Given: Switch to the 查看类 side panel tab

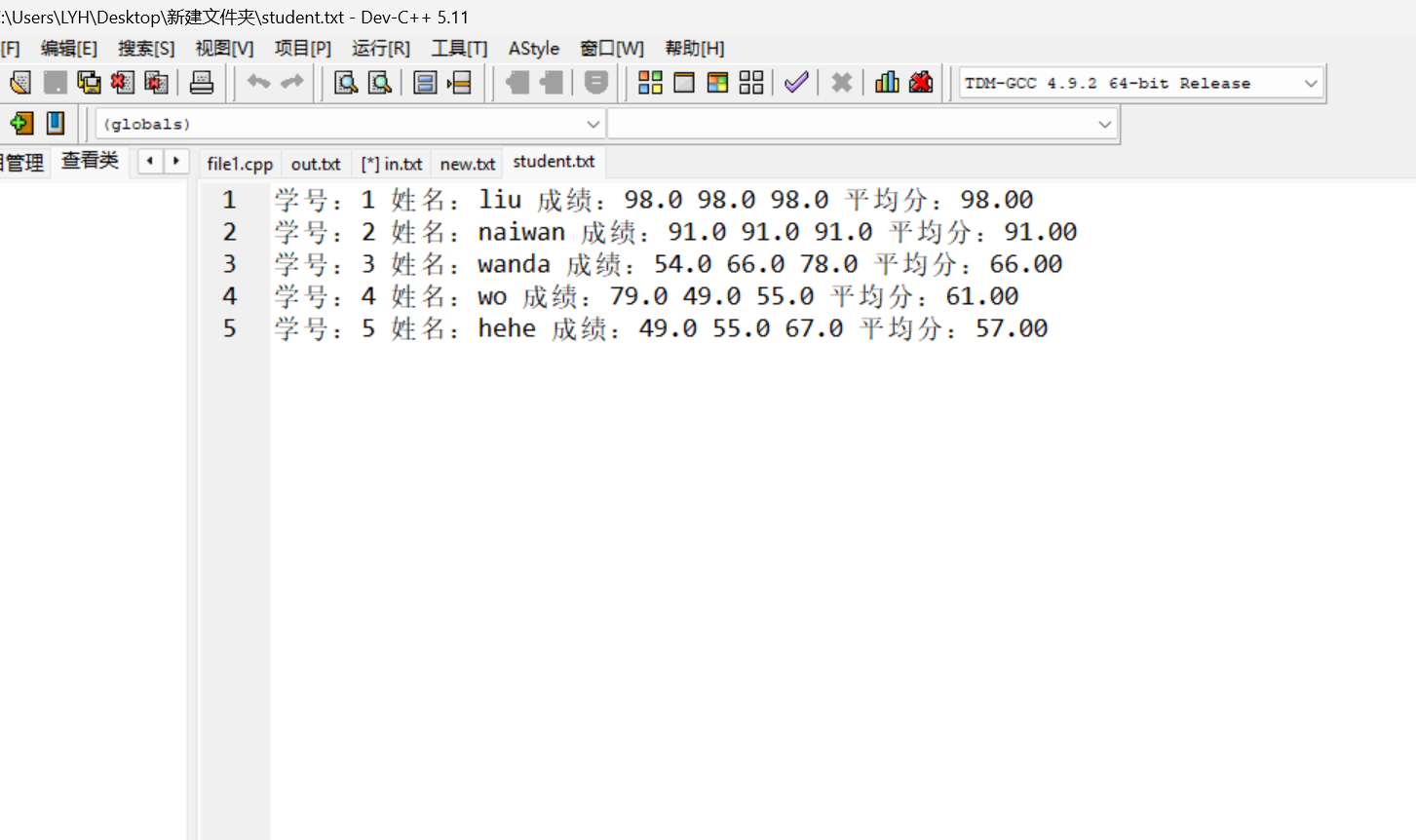Looking at the screenshot, I should click(x=90, y=161).
